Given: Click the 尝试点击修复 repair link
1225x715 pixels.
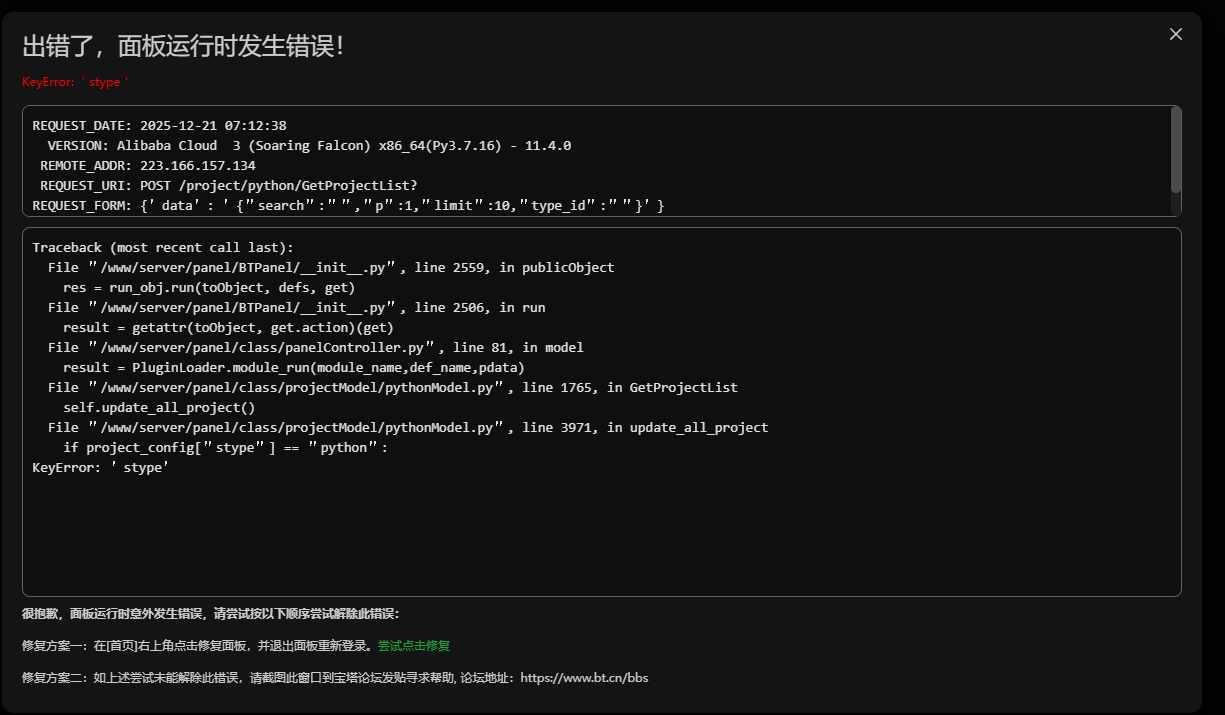Looking at the screenshot, I should coord(413,646).
